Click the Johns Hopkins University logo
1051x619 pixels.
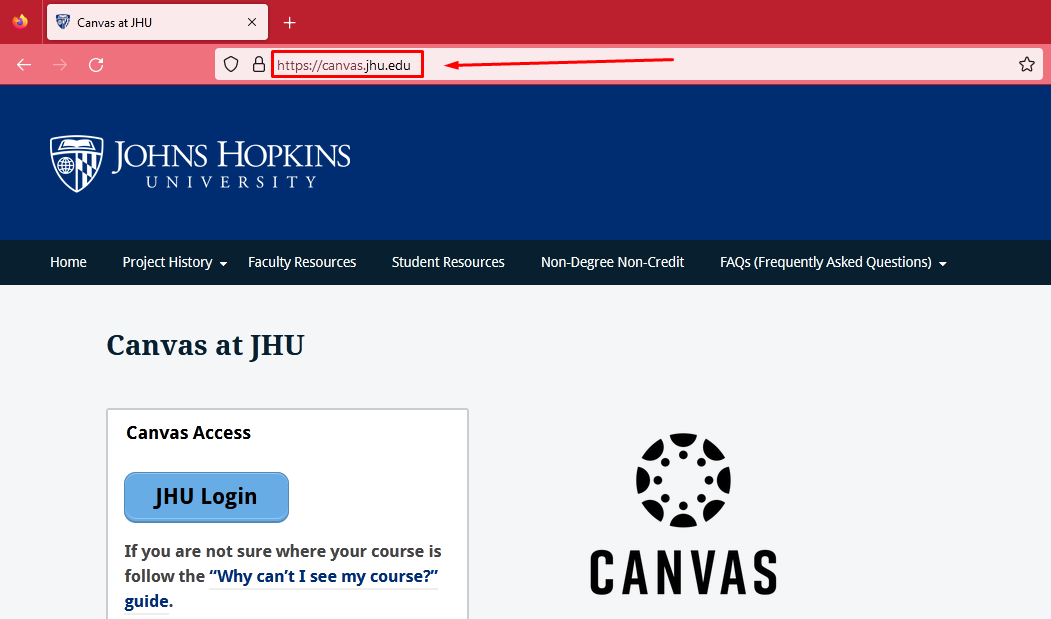click(x=200, y=163)
